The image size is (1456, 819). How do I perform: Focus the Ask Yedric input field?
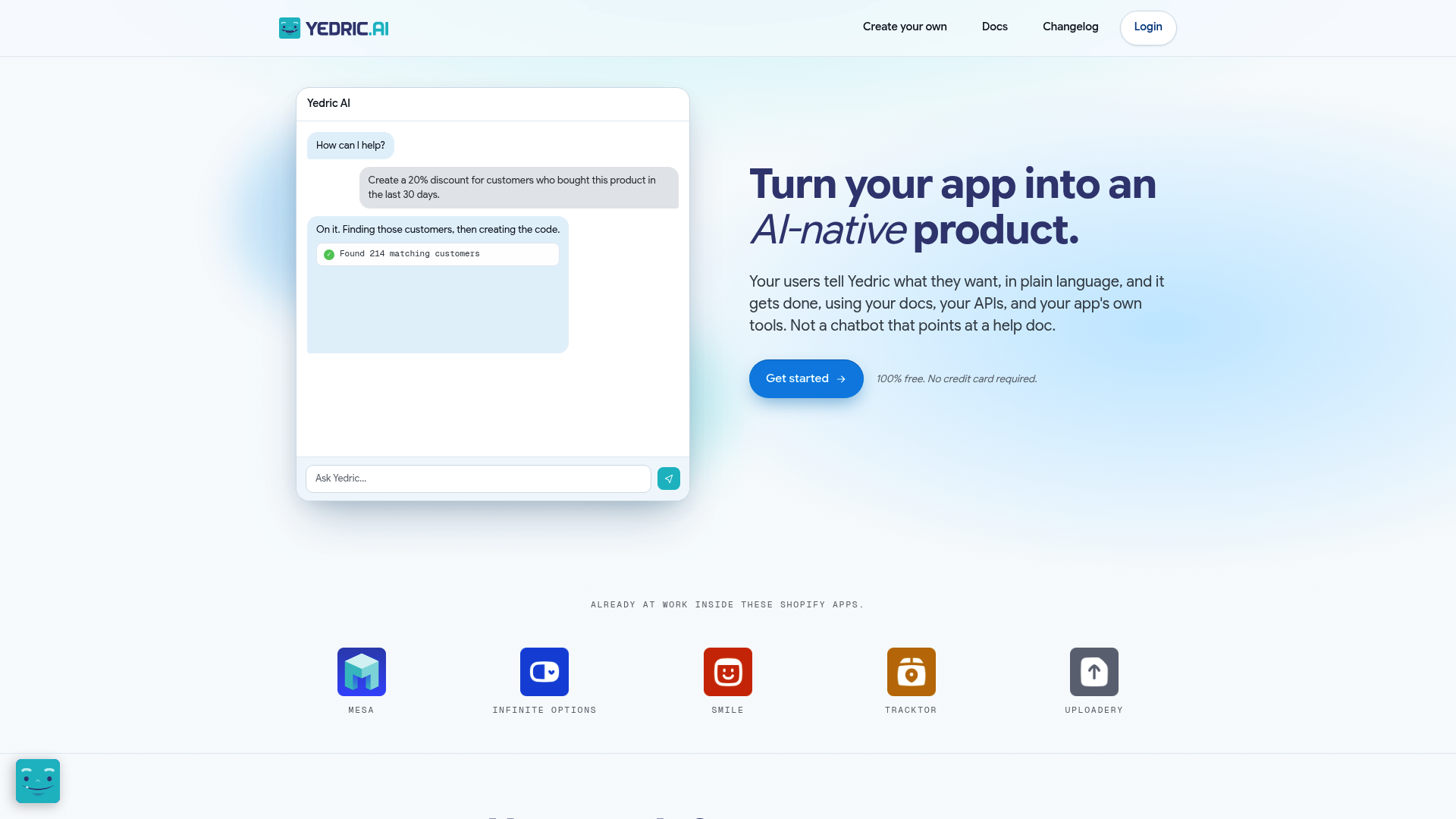[479, 479]
